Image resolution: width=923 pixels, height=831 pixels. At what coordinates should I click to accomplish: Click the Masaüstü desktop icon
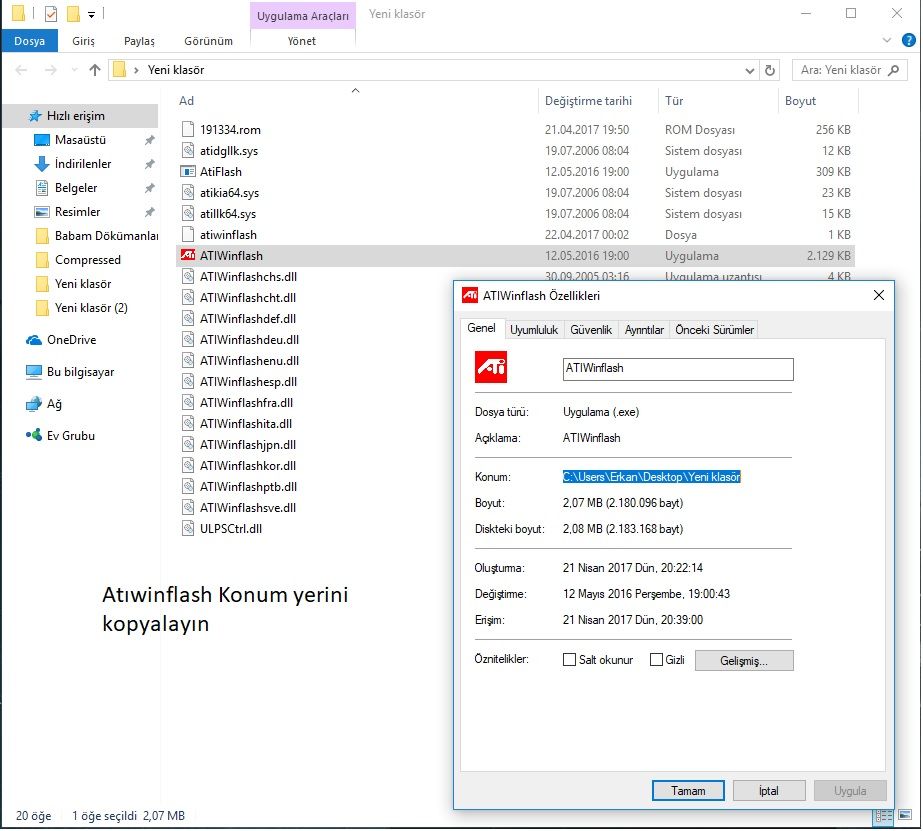(x=42, y=140)
